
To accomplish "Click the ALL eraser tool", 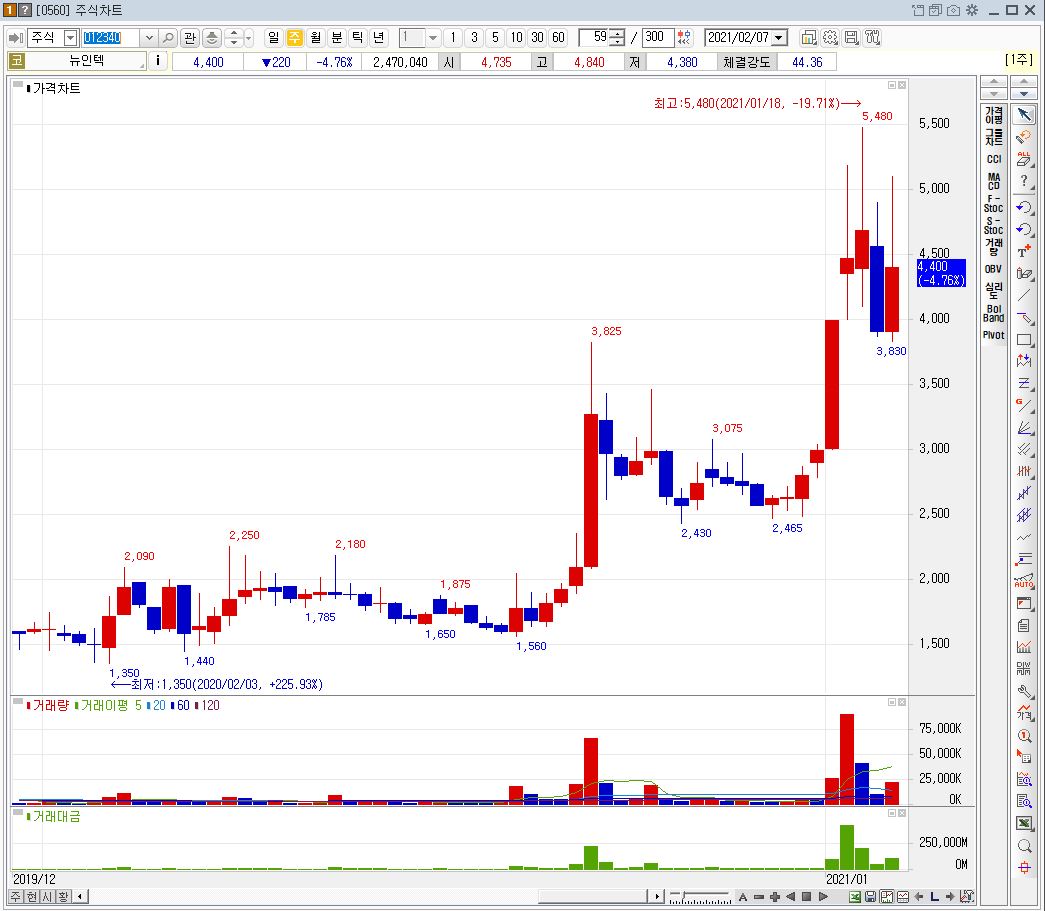I will (1024, 159).
